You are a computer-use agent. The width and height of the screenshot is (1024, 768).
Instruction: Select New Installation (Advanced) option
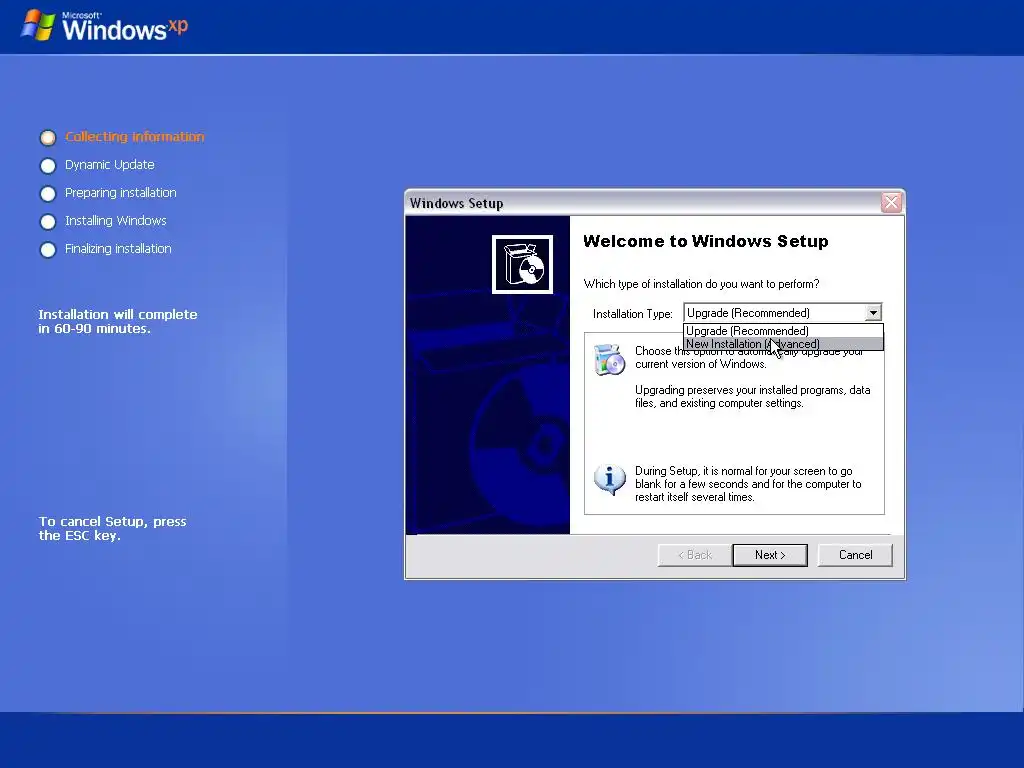[x=784, y=344]
